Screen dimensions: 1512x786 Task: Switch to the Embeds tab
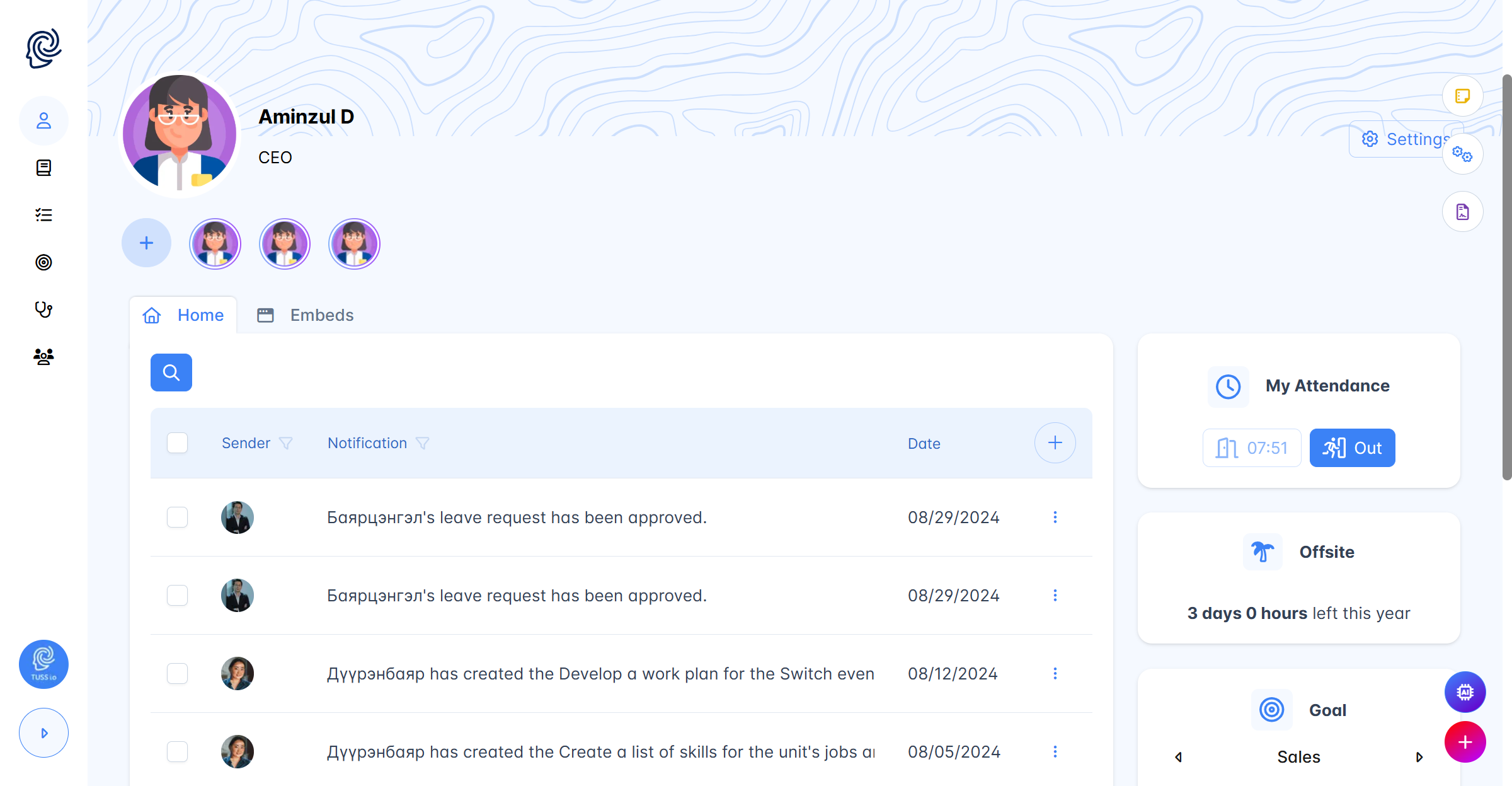click(306, 315)
